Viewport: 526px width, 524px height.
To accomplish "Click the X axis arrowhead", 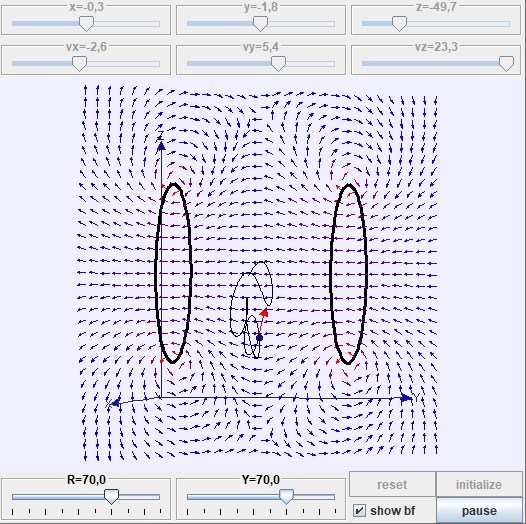I will [115, 403].
